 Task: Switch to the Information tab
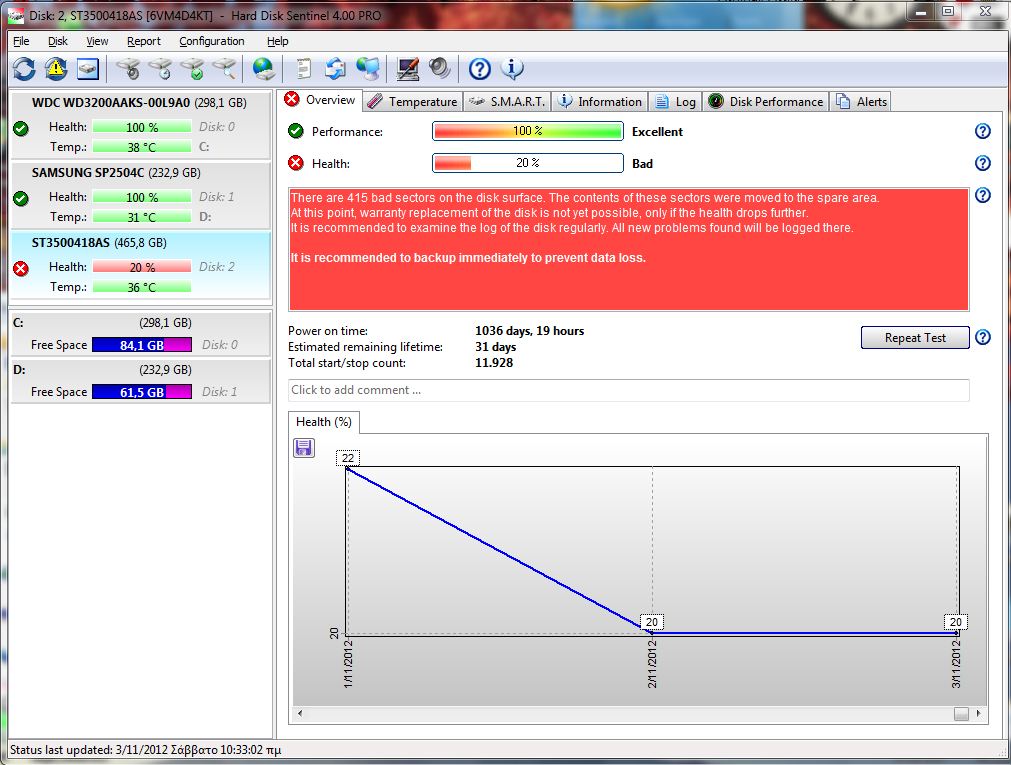[600, 101]
